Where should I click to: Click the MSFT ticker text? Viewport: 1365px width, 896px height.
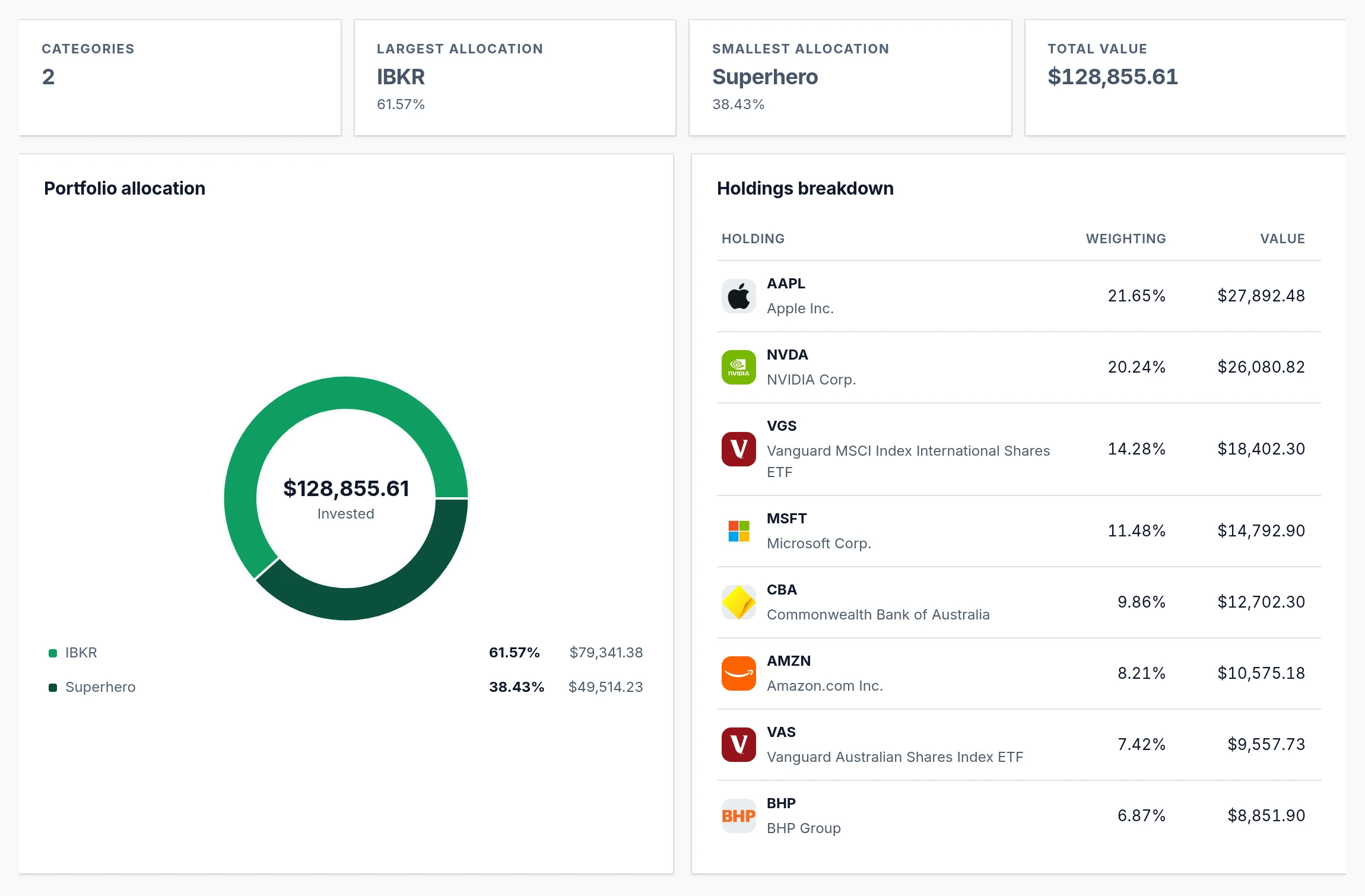(x=786, y=519)
